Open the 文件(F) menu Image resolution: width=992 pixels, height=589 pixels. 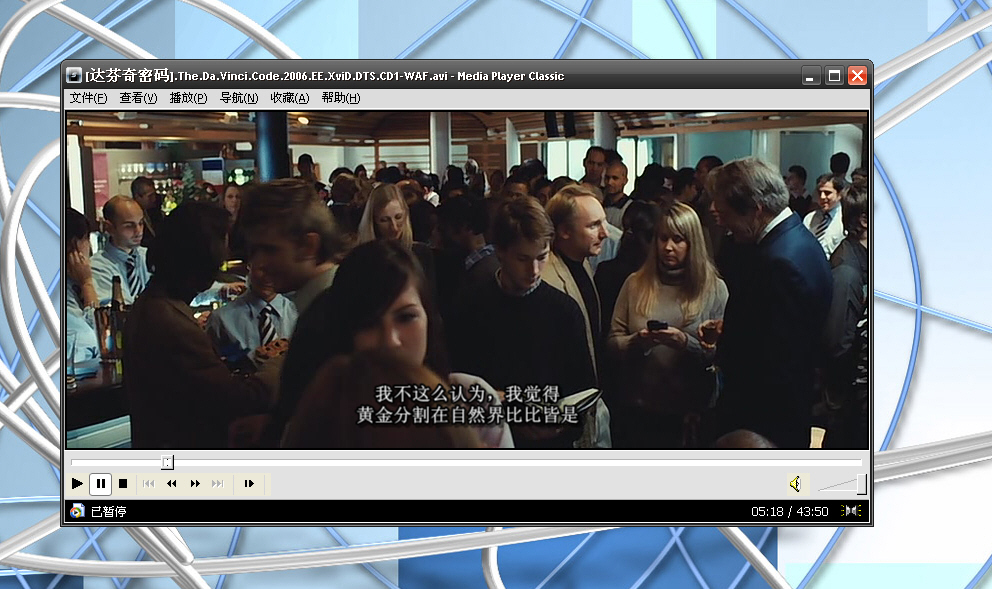(x=88, y=98)
